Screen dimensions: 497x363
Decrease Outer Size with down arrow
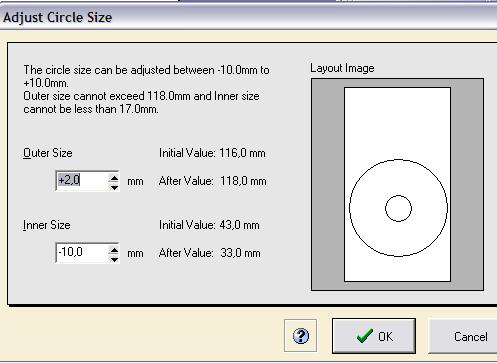pyautogui.click(x=114, y=187)
